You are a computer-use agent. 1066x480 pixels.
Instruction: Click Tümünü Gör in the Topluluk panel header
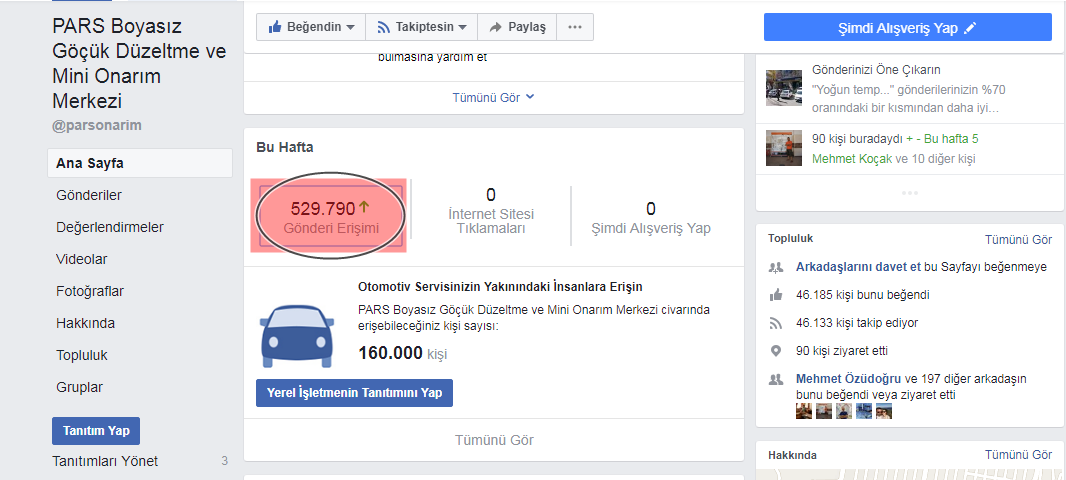(x=1018, y=239)
